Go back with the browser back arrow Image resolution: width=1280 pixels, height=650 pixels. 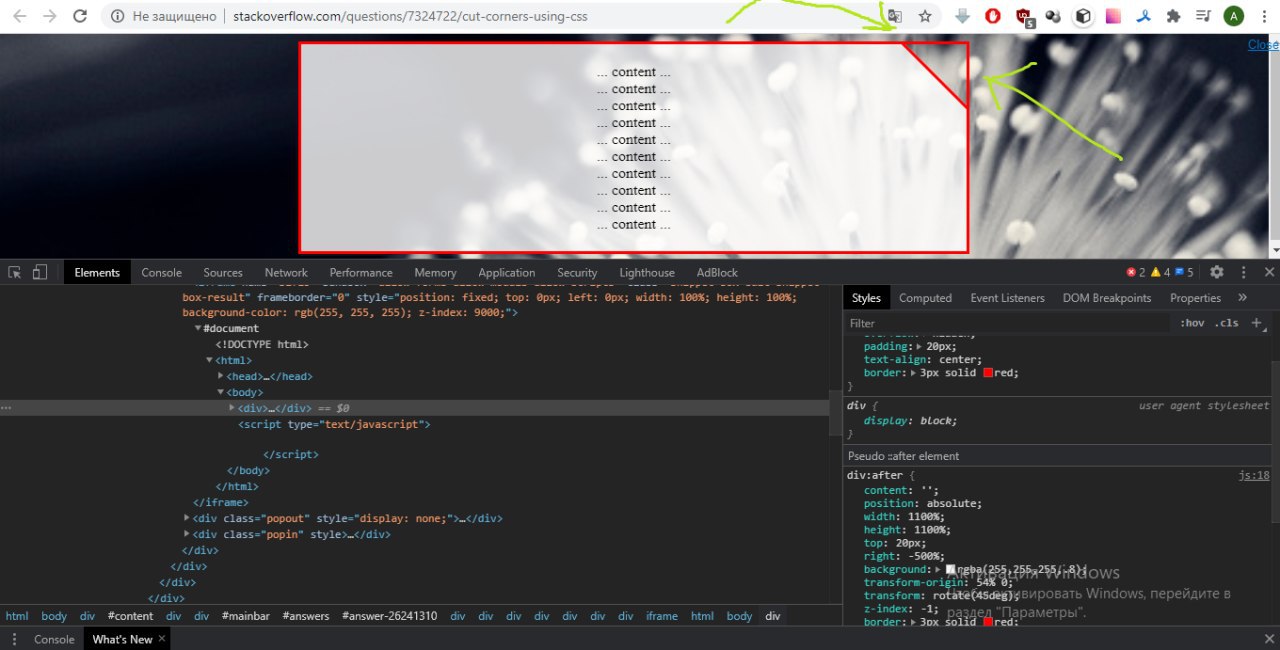pos(21,16)
